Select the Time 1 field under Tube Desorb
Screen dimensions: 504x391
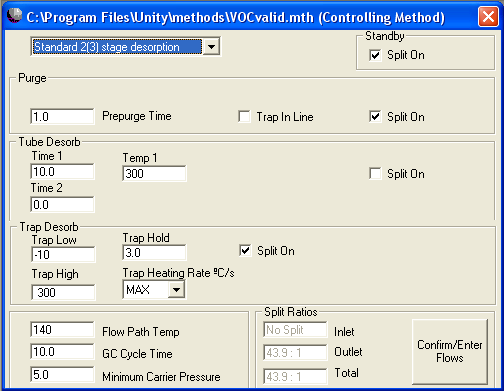pyautogui.click(x=62, y=172)
